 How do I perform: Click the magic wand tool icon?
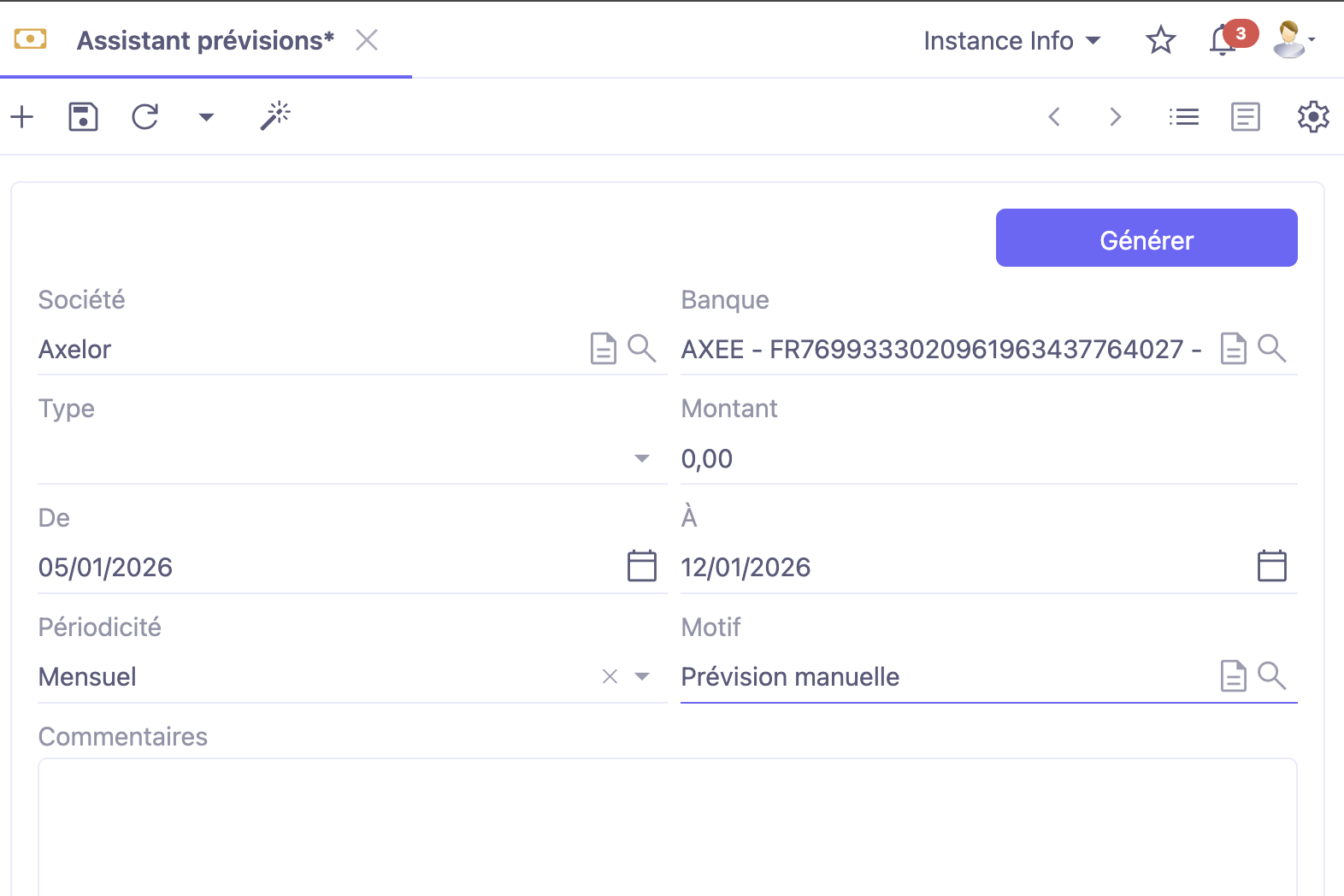pyautogui.click(x=275, y=116)
